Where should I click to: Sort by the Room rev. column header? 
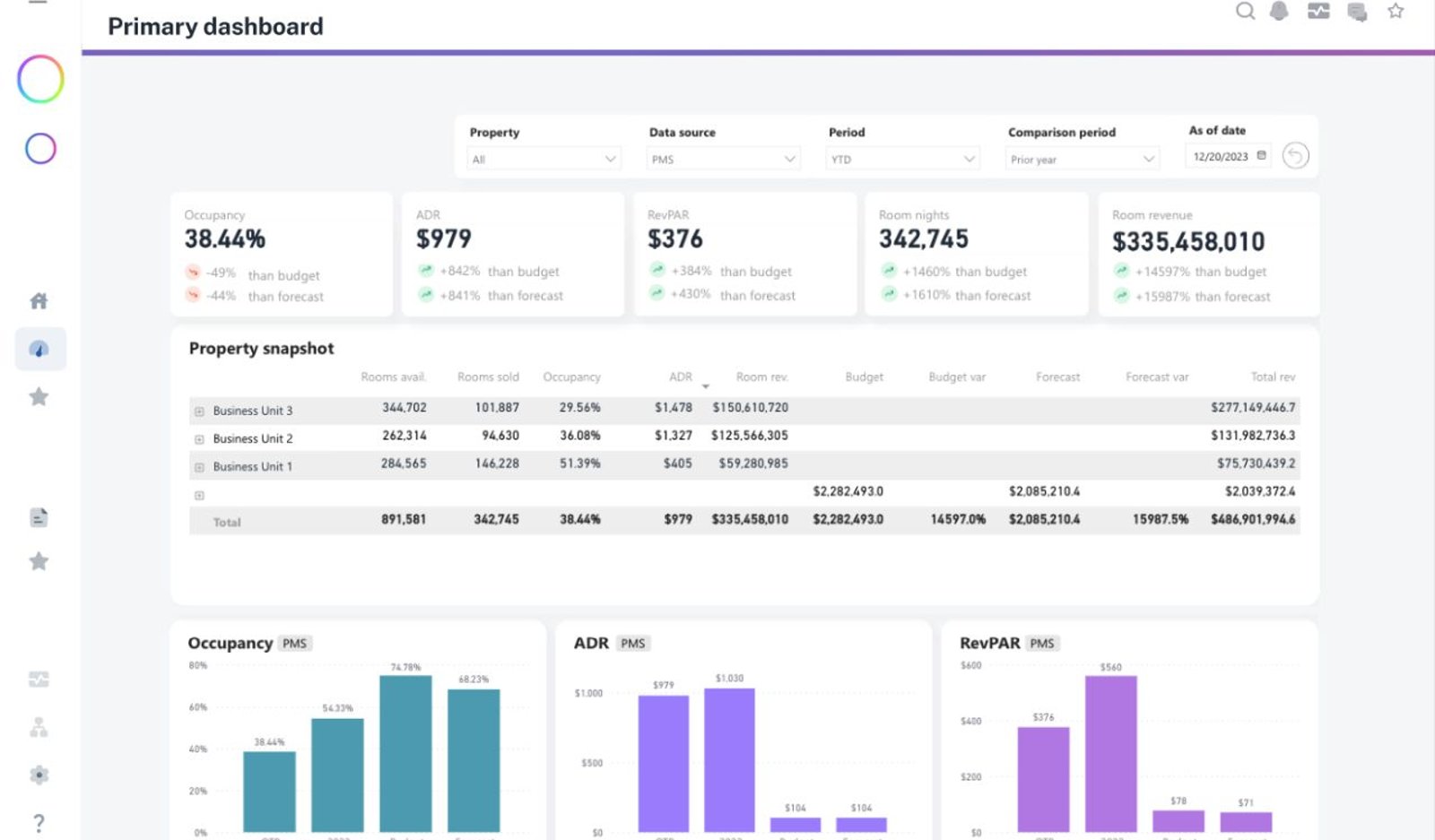point(762,377)
